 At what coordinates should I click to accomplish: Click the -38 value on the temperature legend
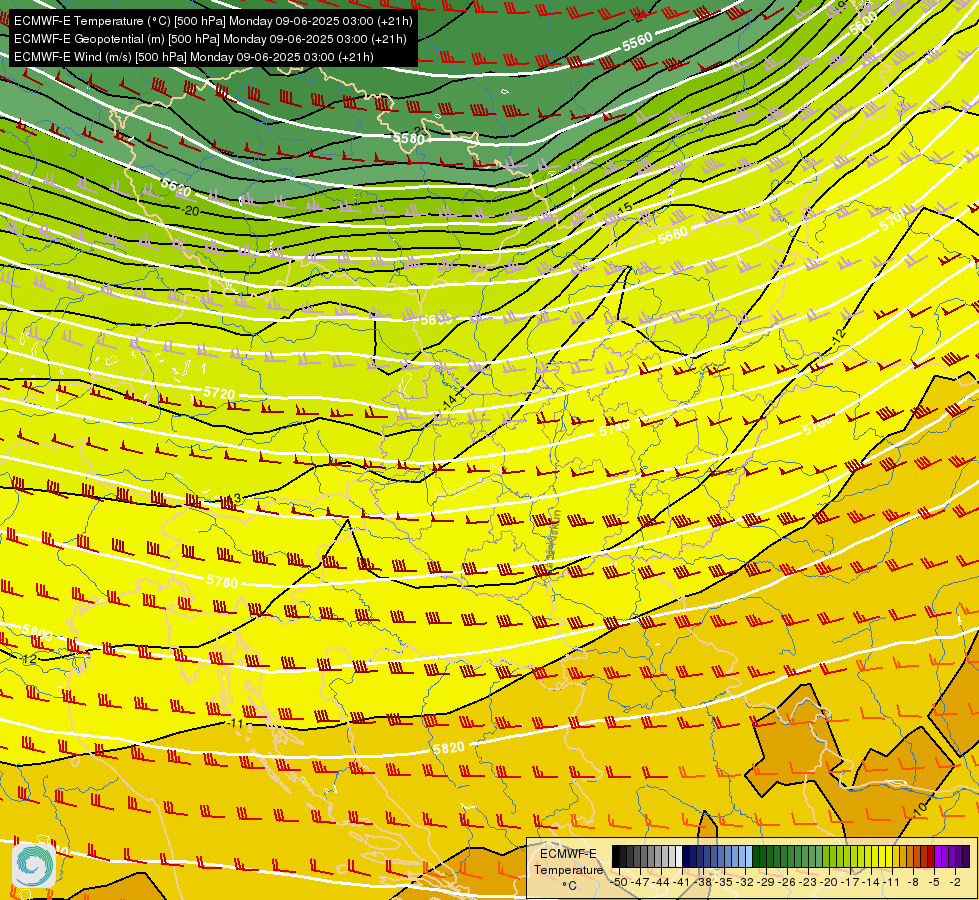pos(704,882)
